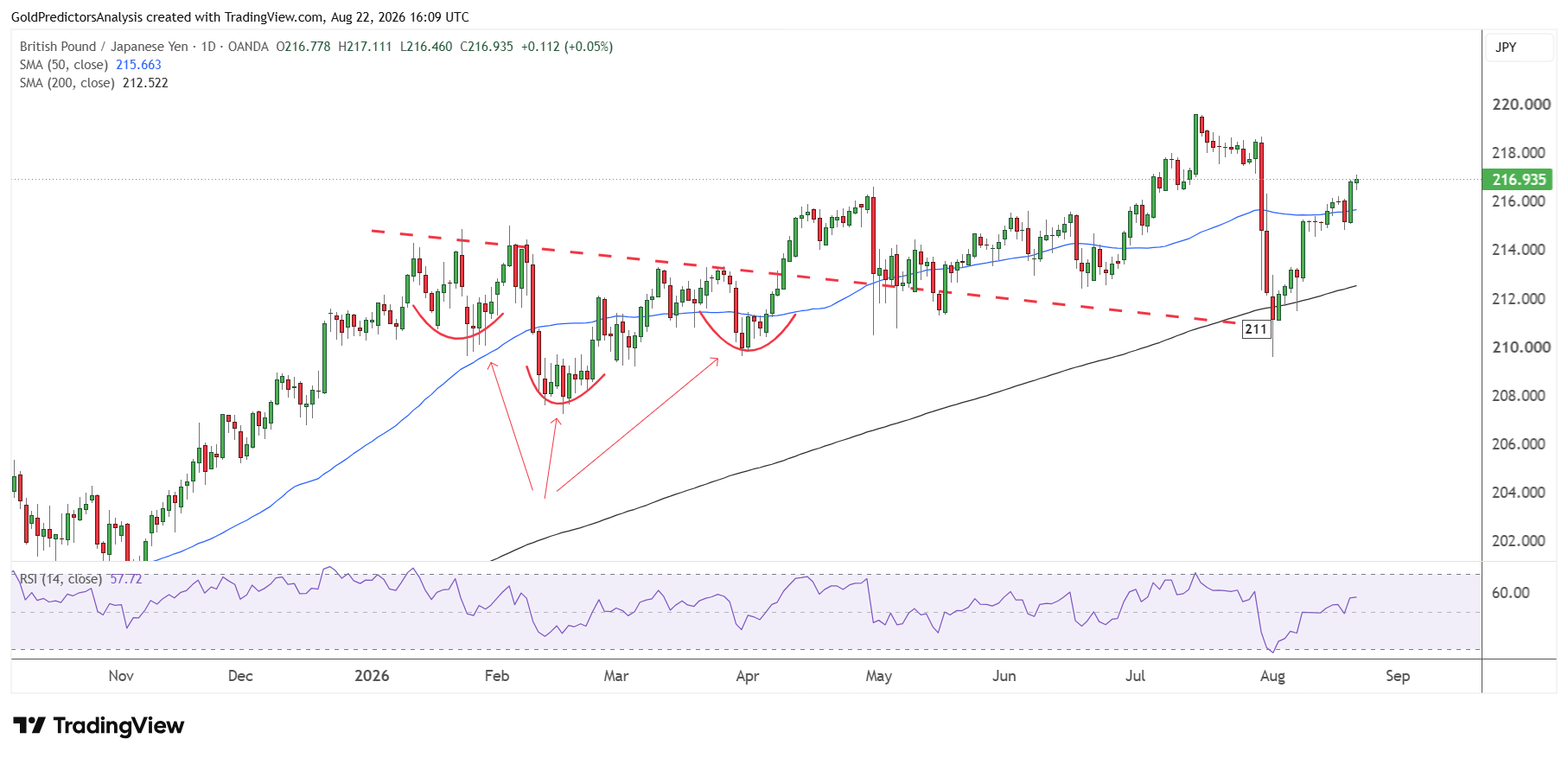Click the high value H217.111
This screenshot has width=1568, height=758.
click(365, 47)
